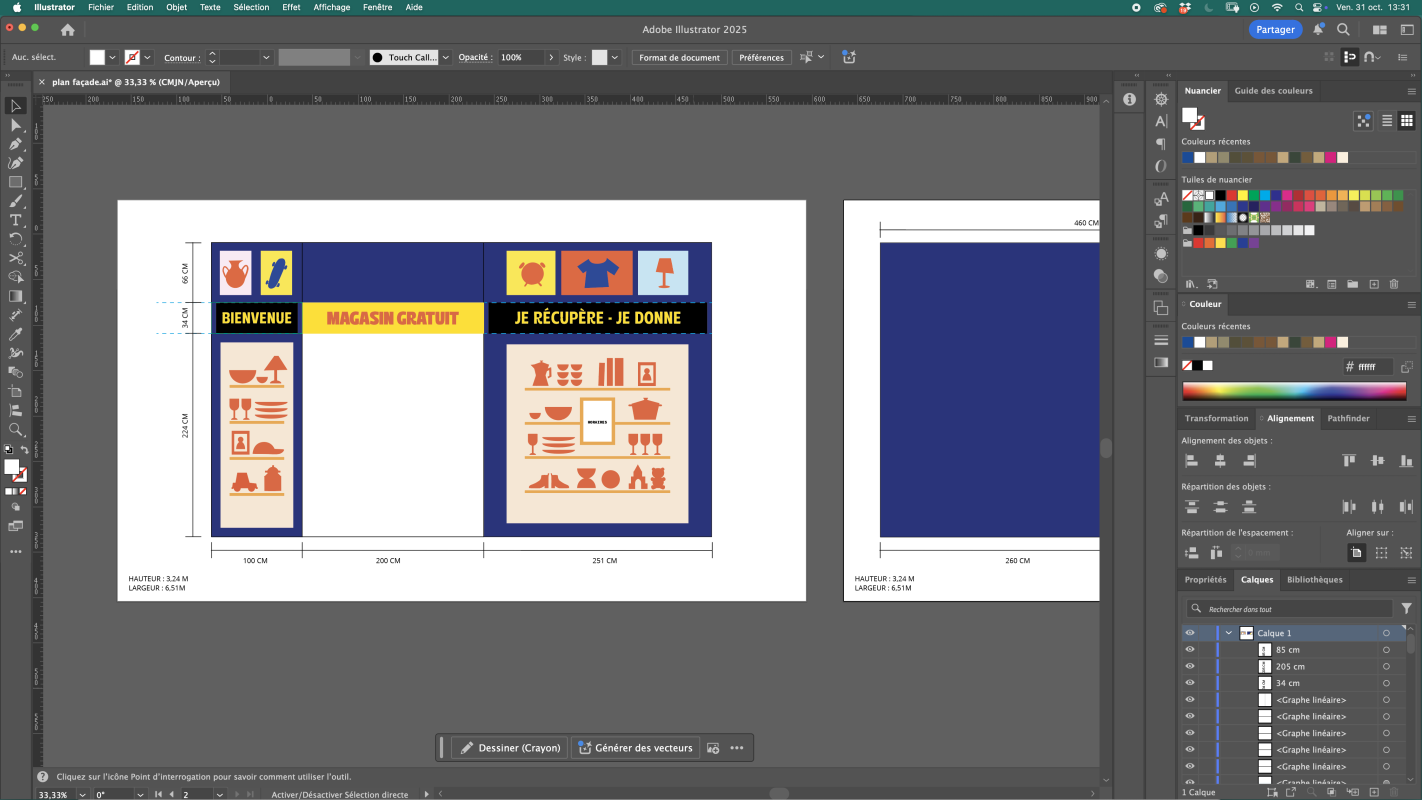Activate the Zoom magnifier tool

click(x=15, y=429)
